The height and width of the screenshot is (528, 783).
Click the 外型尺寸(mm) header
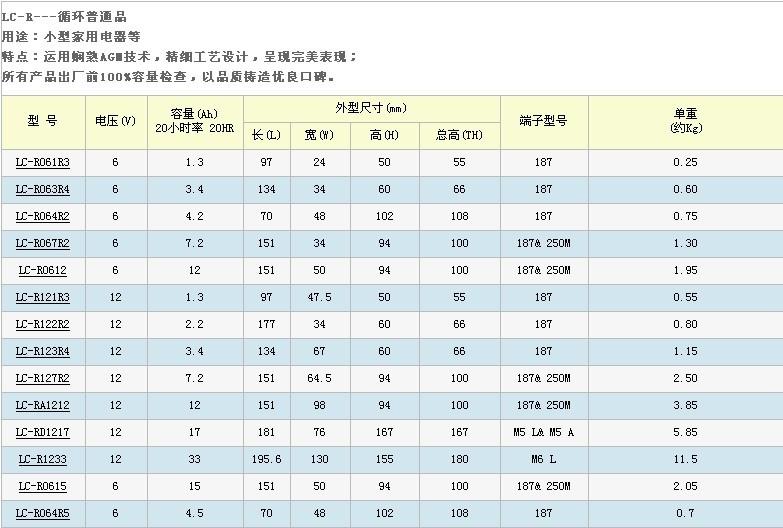click(x=371, y=108)
